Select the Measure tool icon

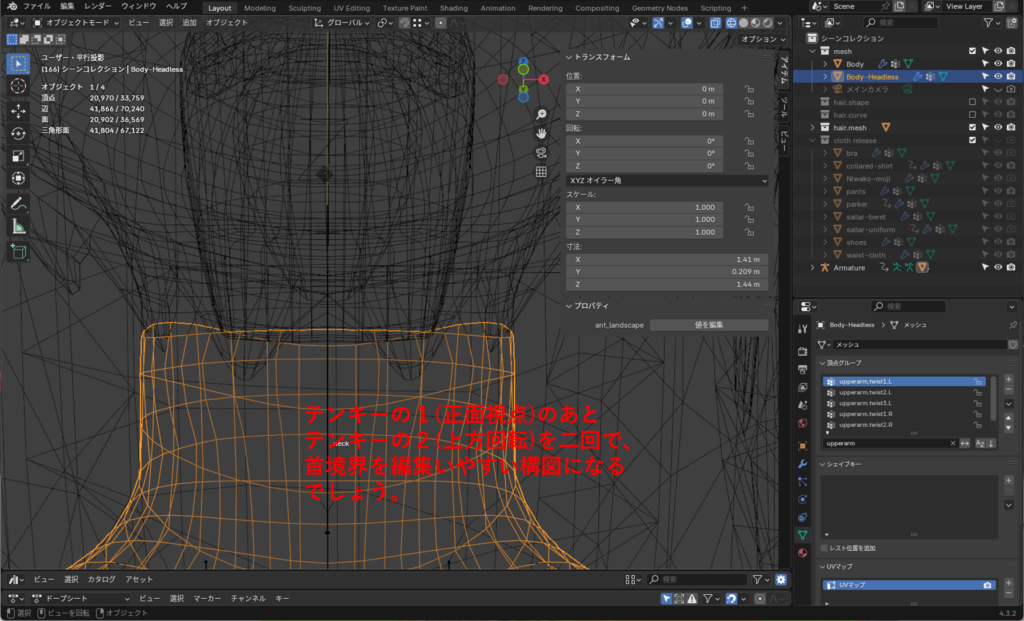18,226
